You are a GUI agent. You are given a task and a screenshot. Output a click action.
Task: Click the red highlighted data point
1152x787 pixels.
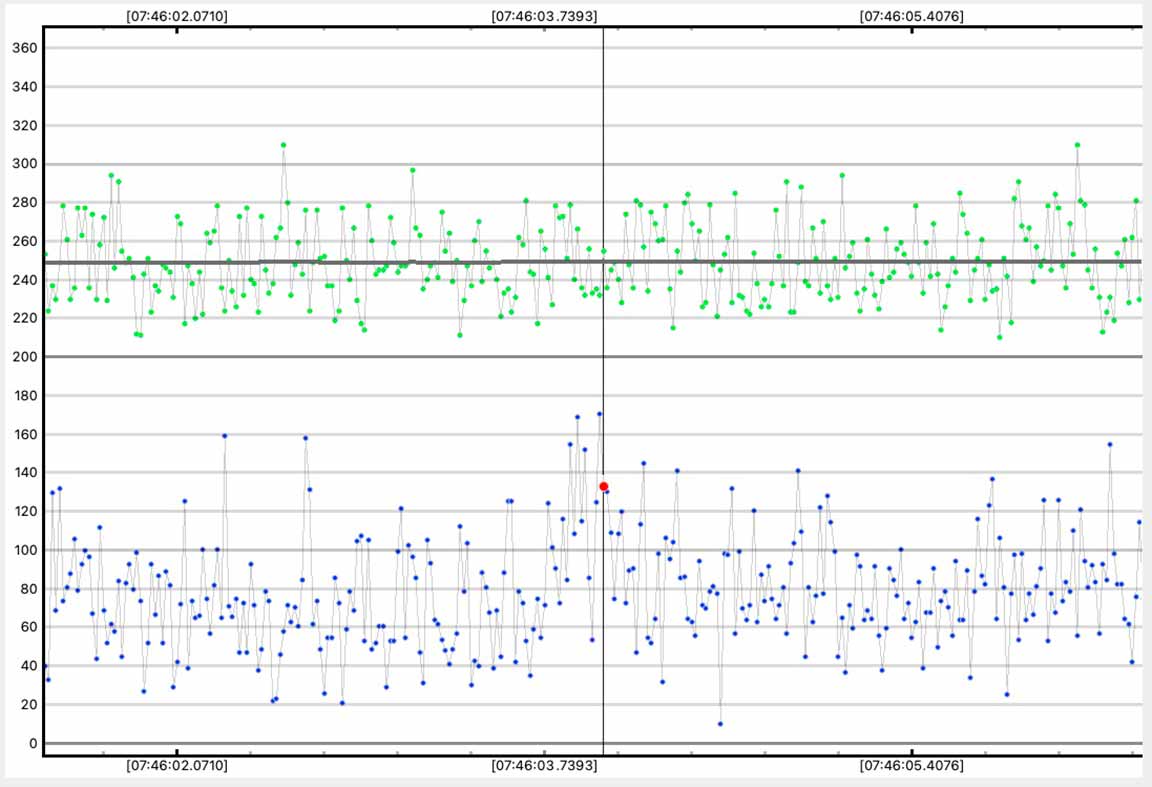603,486
